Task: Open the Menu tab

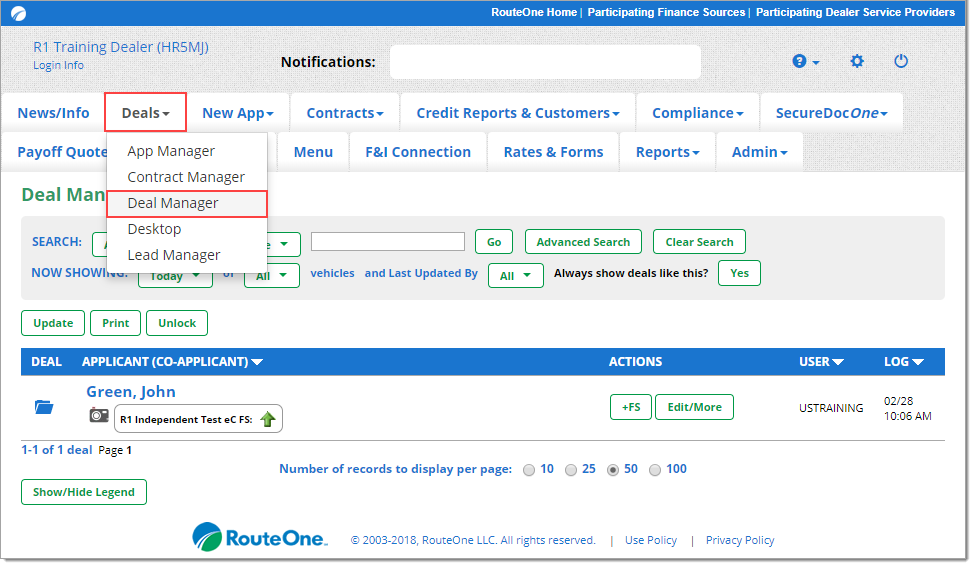Action: 313,152
